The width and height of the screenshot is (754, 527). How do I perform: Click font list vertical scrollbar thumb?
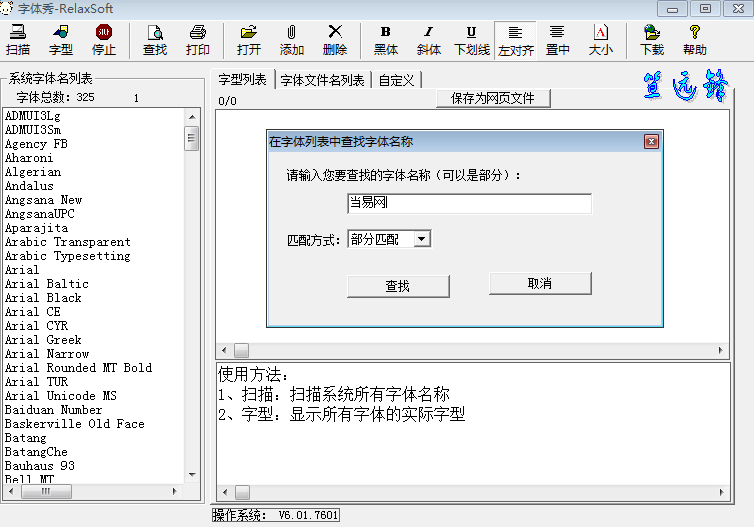pyautogui.click(x=191, y=138)
